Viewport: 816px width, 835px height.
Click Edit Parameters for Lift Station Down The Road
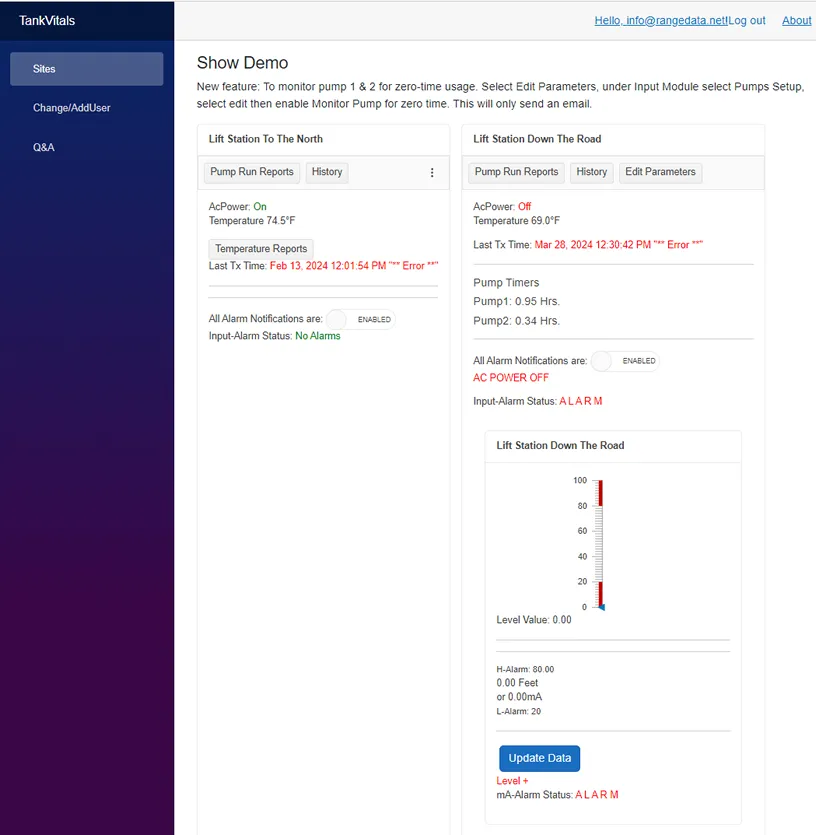tap(660, 172)
